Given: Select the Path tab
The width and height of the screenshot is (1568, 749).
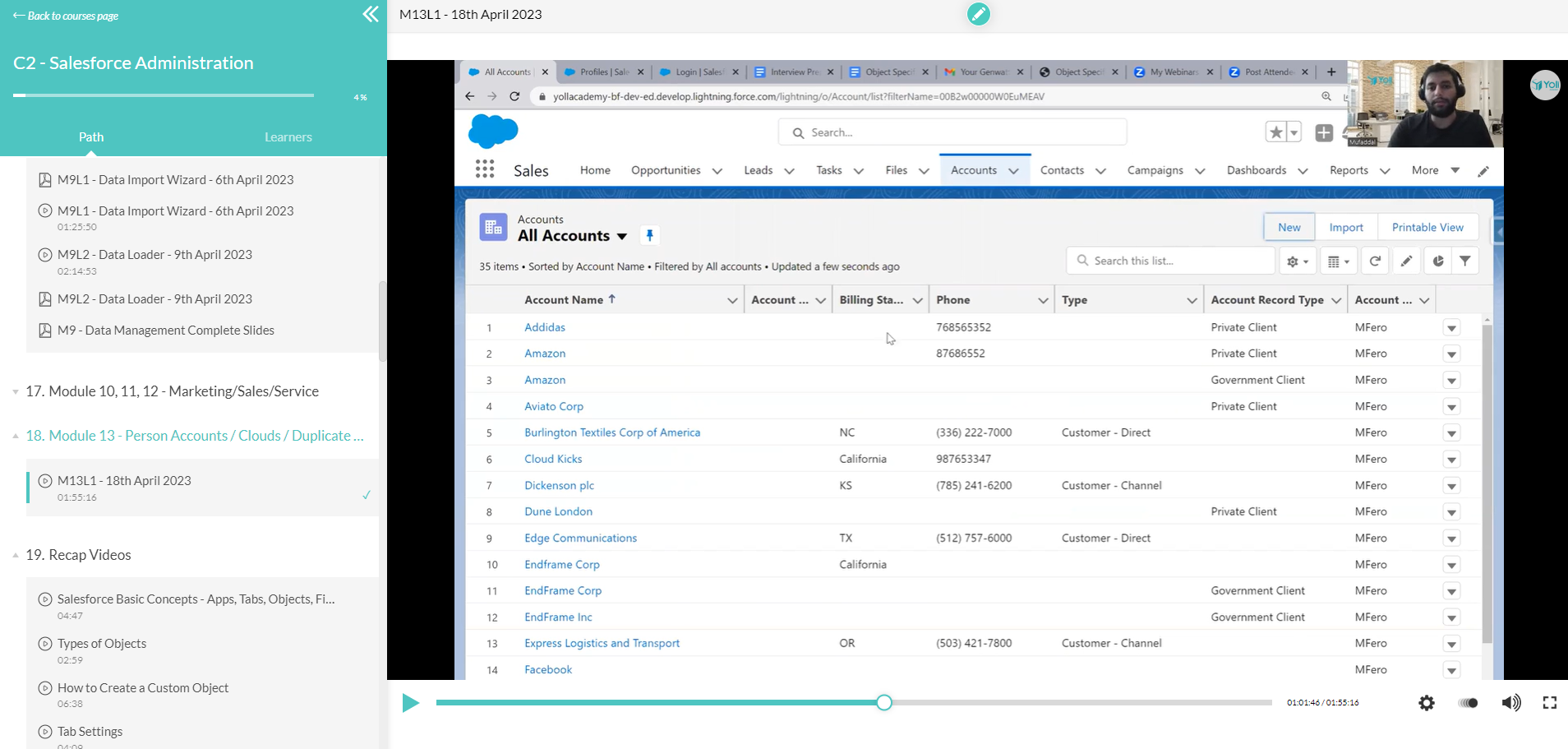Looking at the screenshot, I should 91,137.
